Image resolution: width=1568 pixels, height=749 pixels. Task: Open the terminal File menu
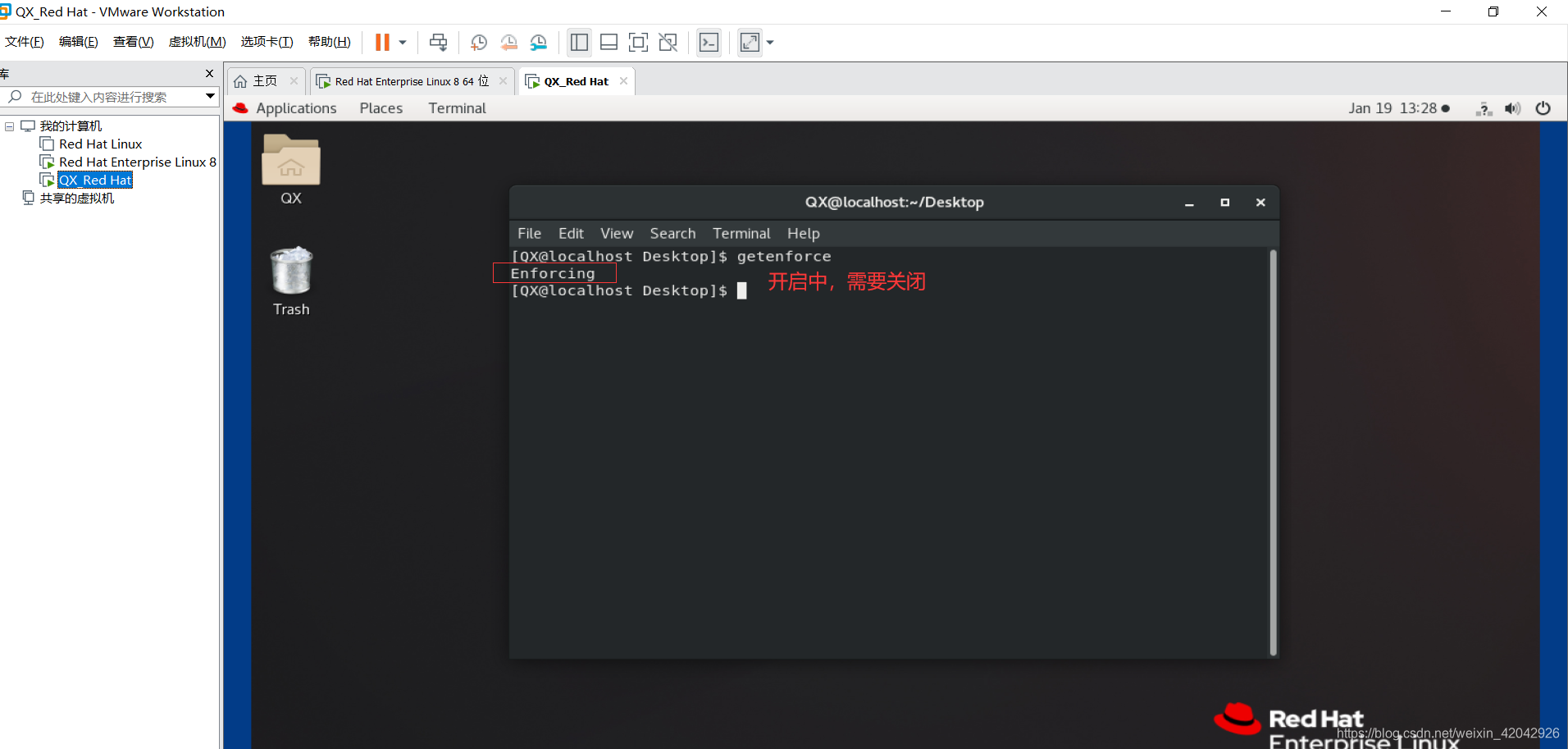[529, 234]
